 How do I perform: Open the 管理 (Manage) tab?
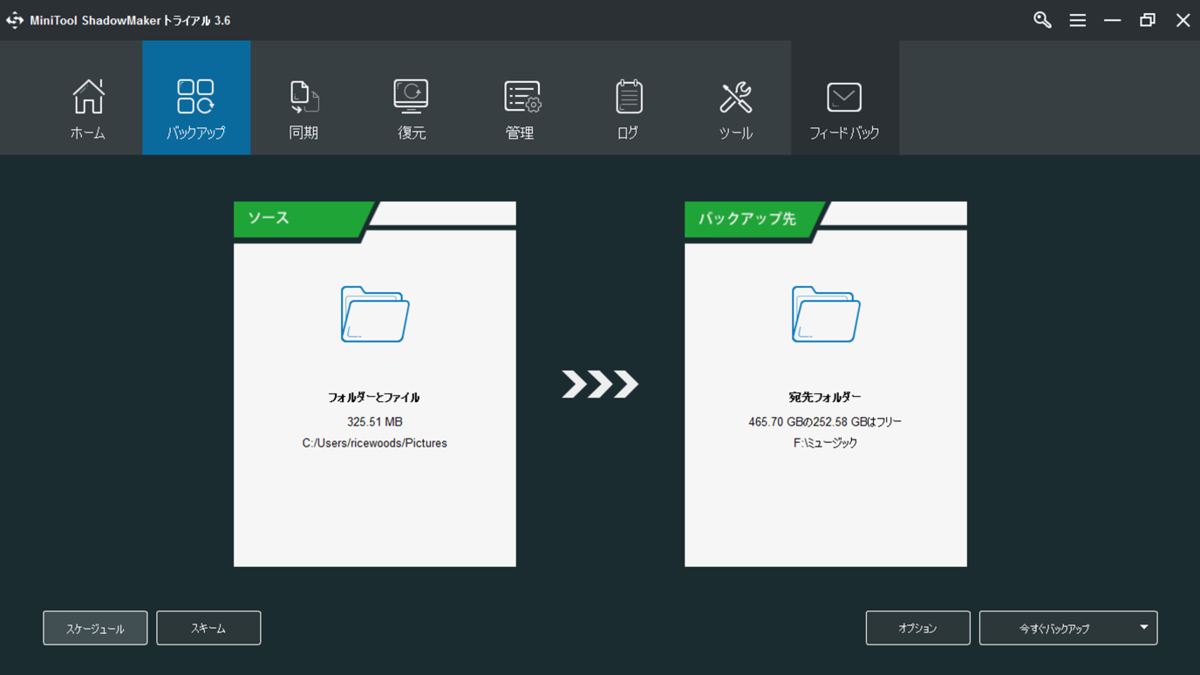pos(520,98)
